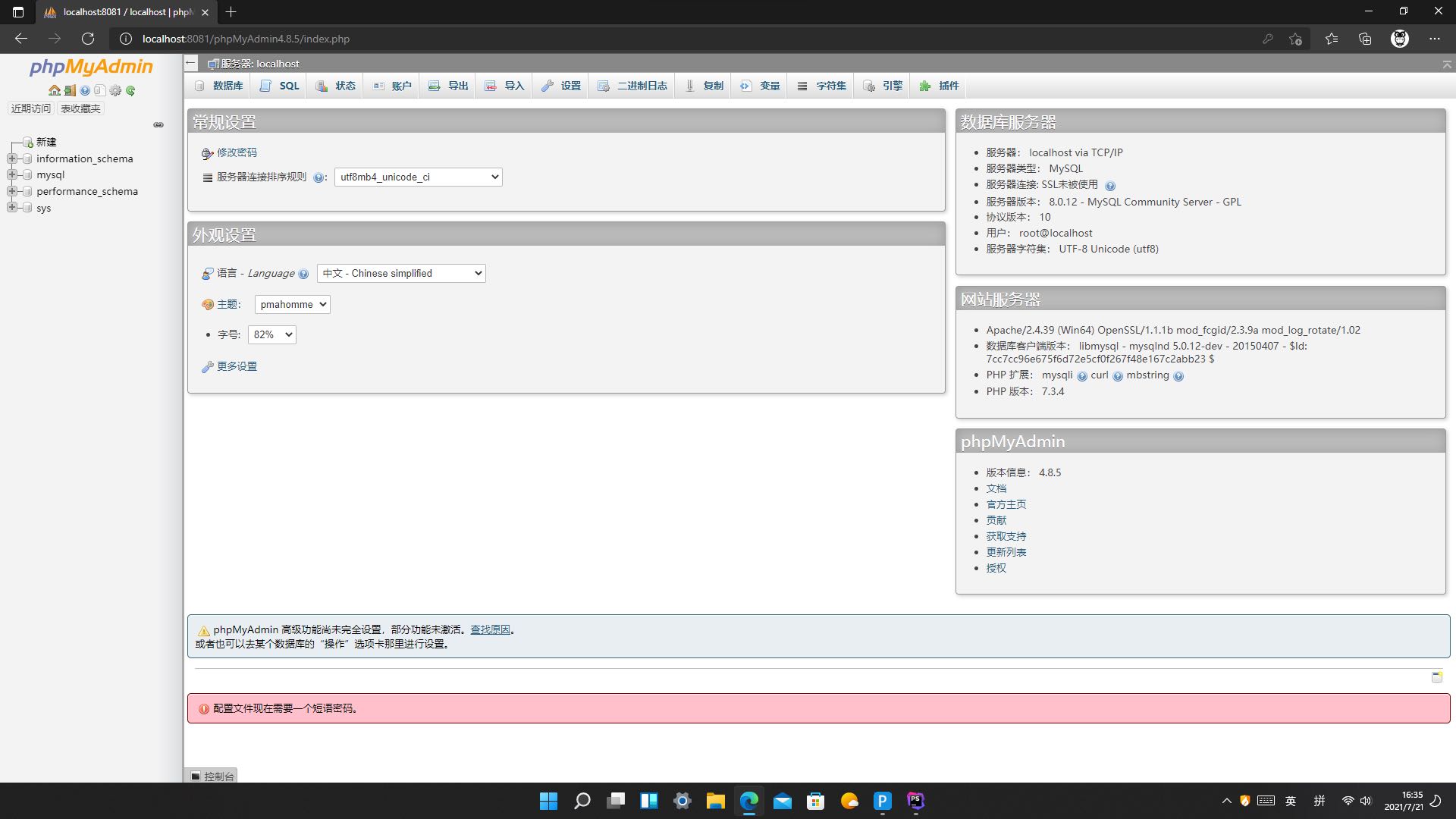Click the 修改密码 change password link

(x=237, y=152)
